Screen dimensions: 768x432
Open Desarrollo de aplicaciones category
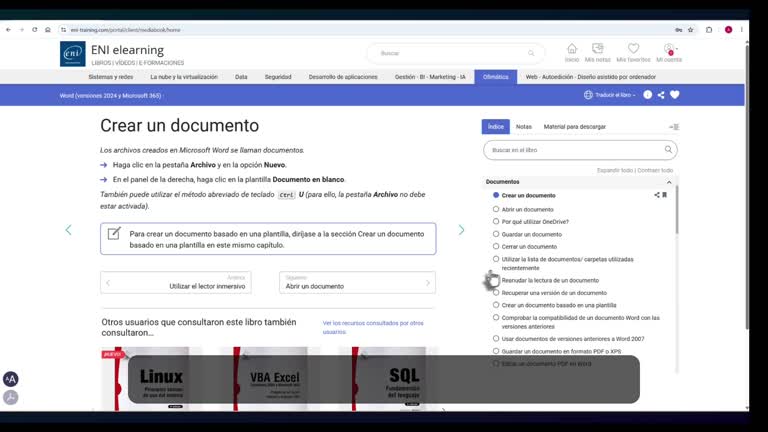[343, 77]
